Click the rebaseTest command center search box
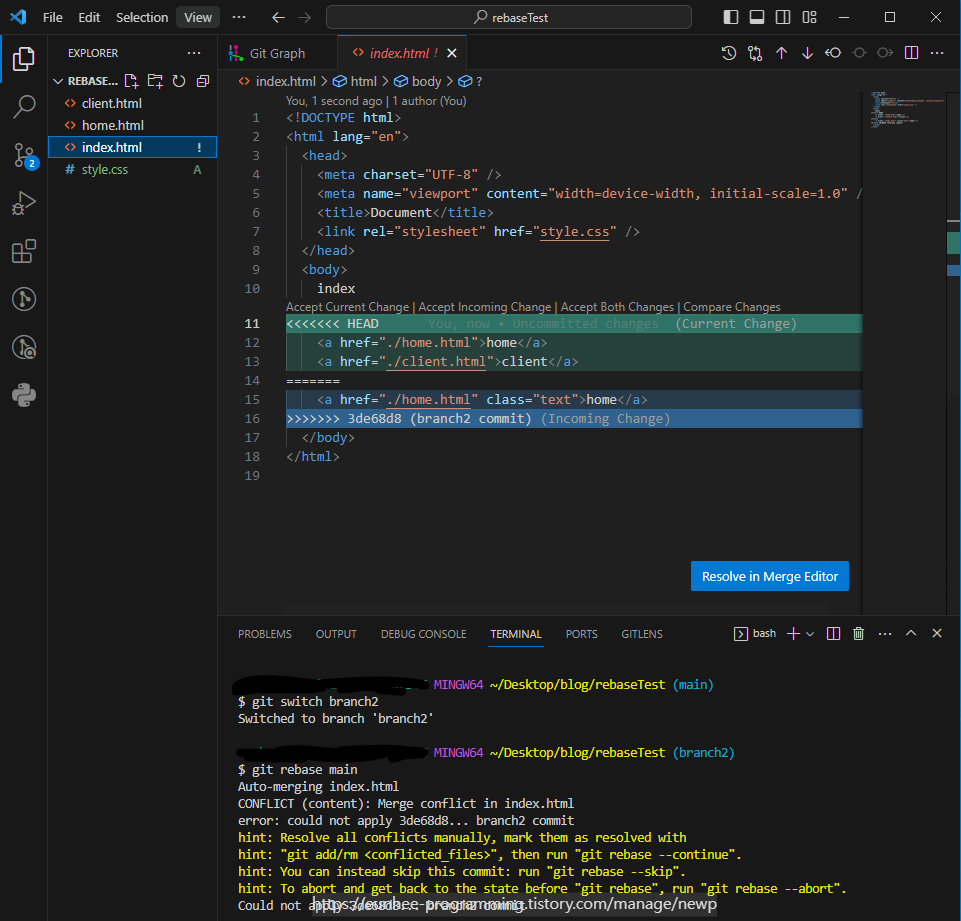This screenshot has width=961, height=921. click(509, 17)
